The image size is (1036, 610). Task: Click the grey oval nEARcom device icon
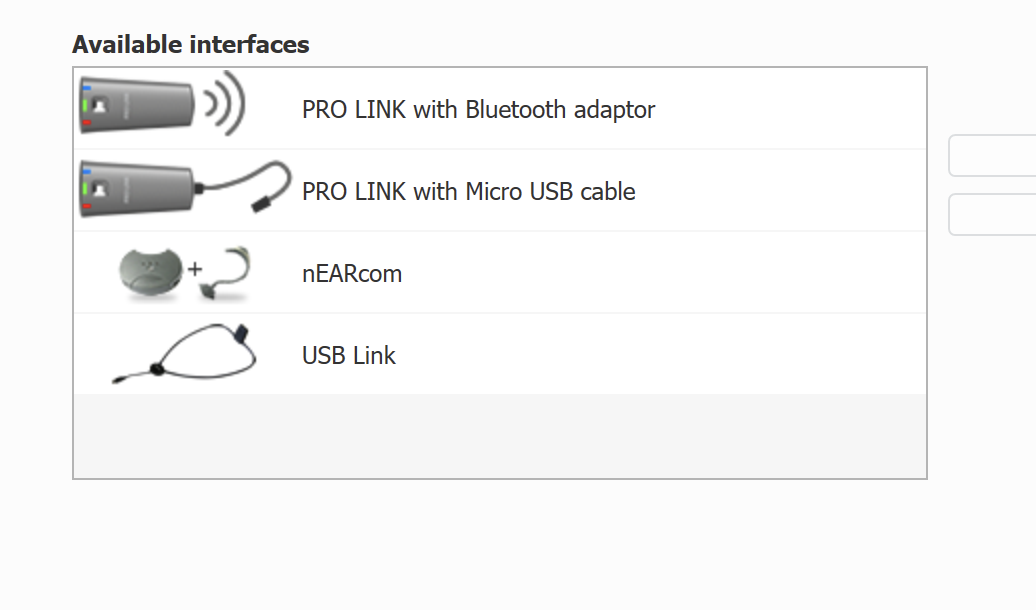(152, 272)
